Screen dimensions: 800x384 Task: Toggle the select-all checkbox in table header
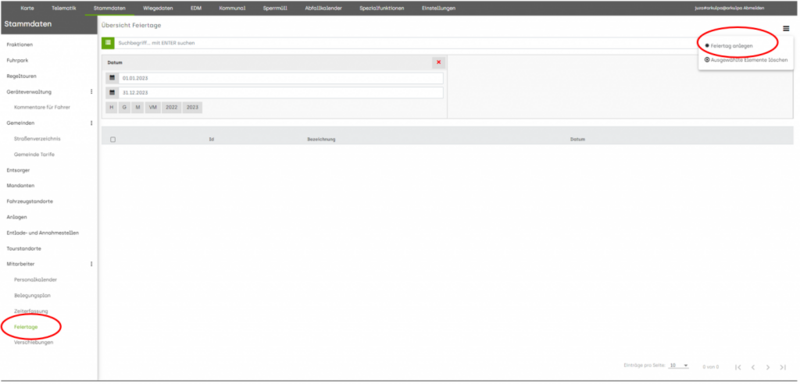click(x=113, y=139)
